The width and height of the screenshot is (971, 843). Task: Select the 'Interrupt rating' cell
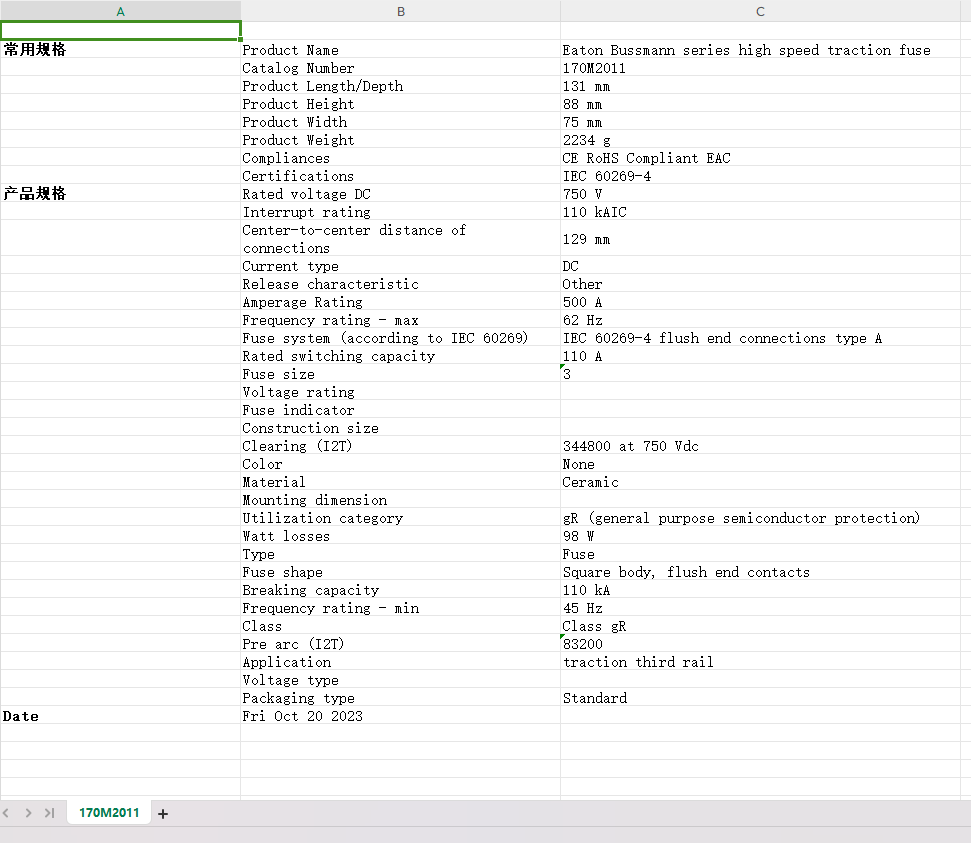click(401, 211)
